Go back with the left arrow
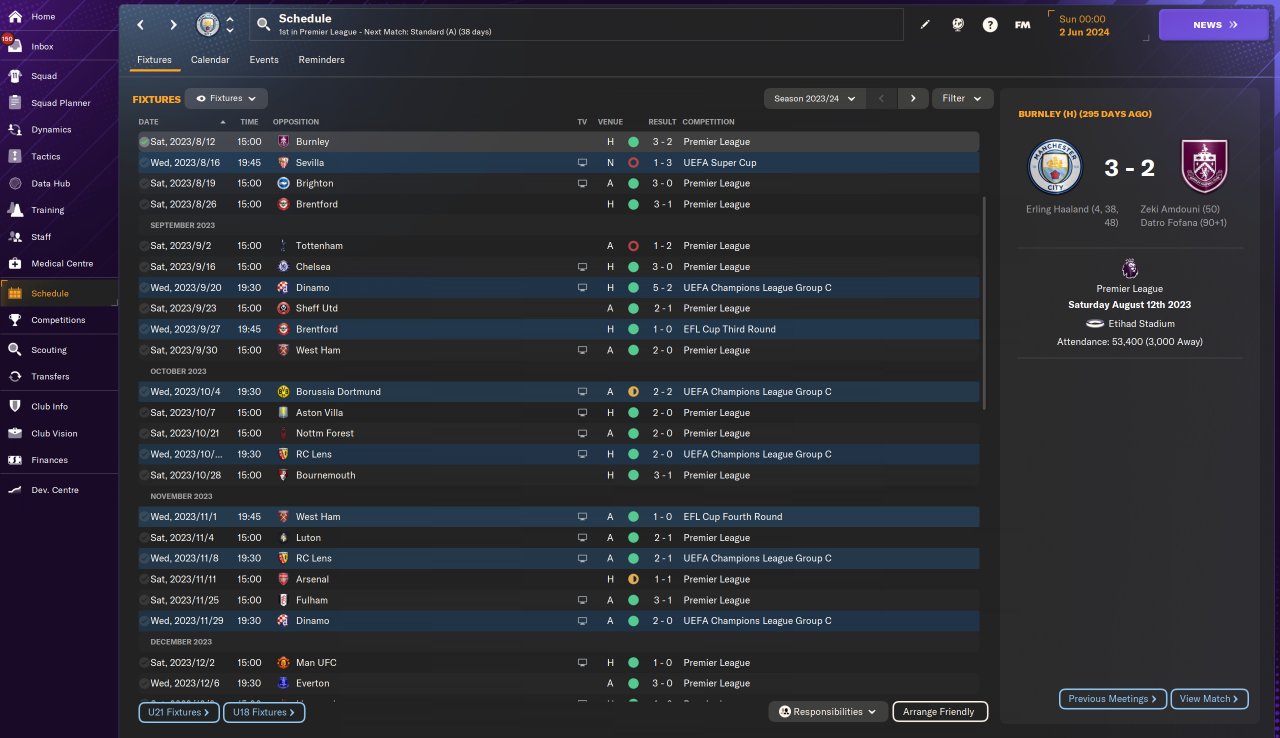Image resolution: width=1280 pixels, height=738 pixels. [x=141, y=25]
